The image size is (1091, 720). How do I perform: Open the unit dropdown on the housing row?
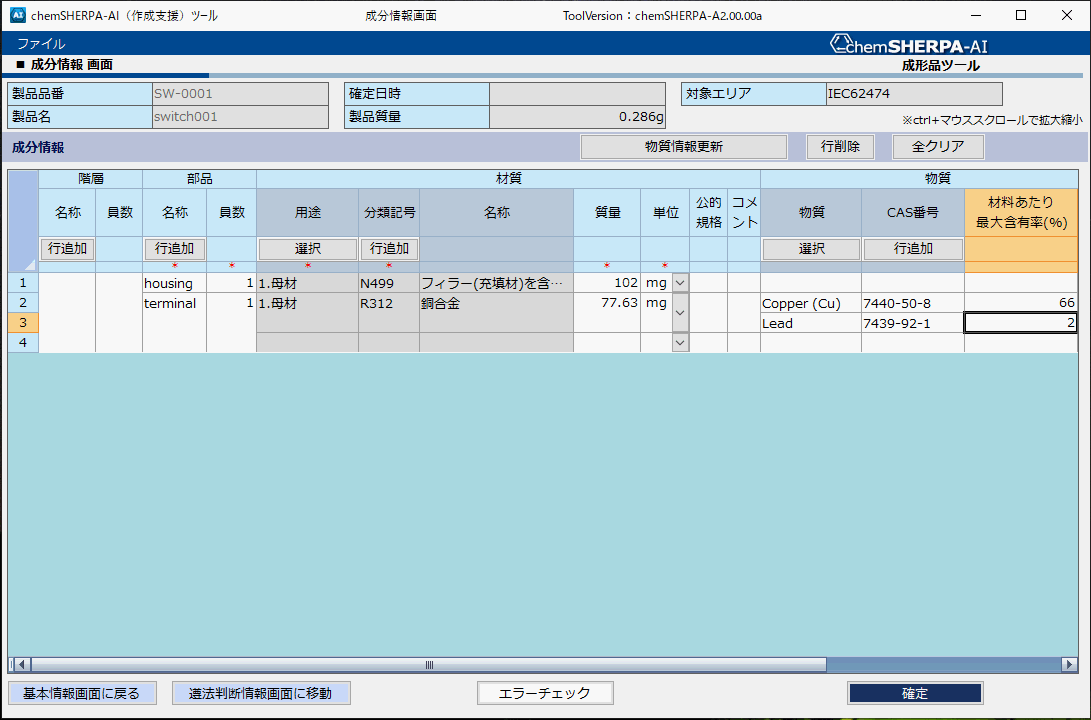[679, 283]
